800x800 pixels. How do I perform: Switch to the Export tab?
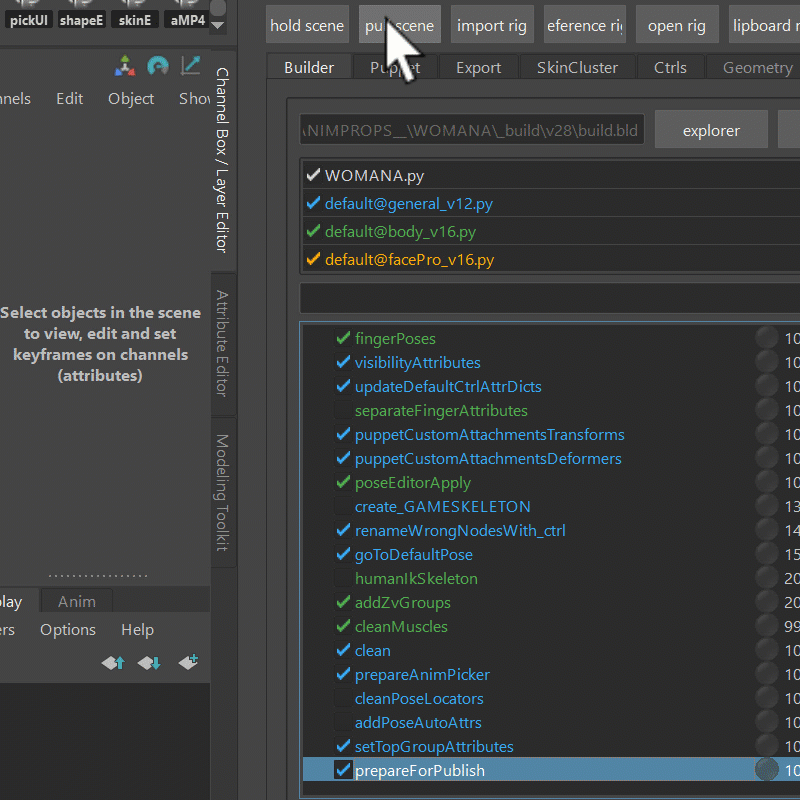click(x=479, y=67)
